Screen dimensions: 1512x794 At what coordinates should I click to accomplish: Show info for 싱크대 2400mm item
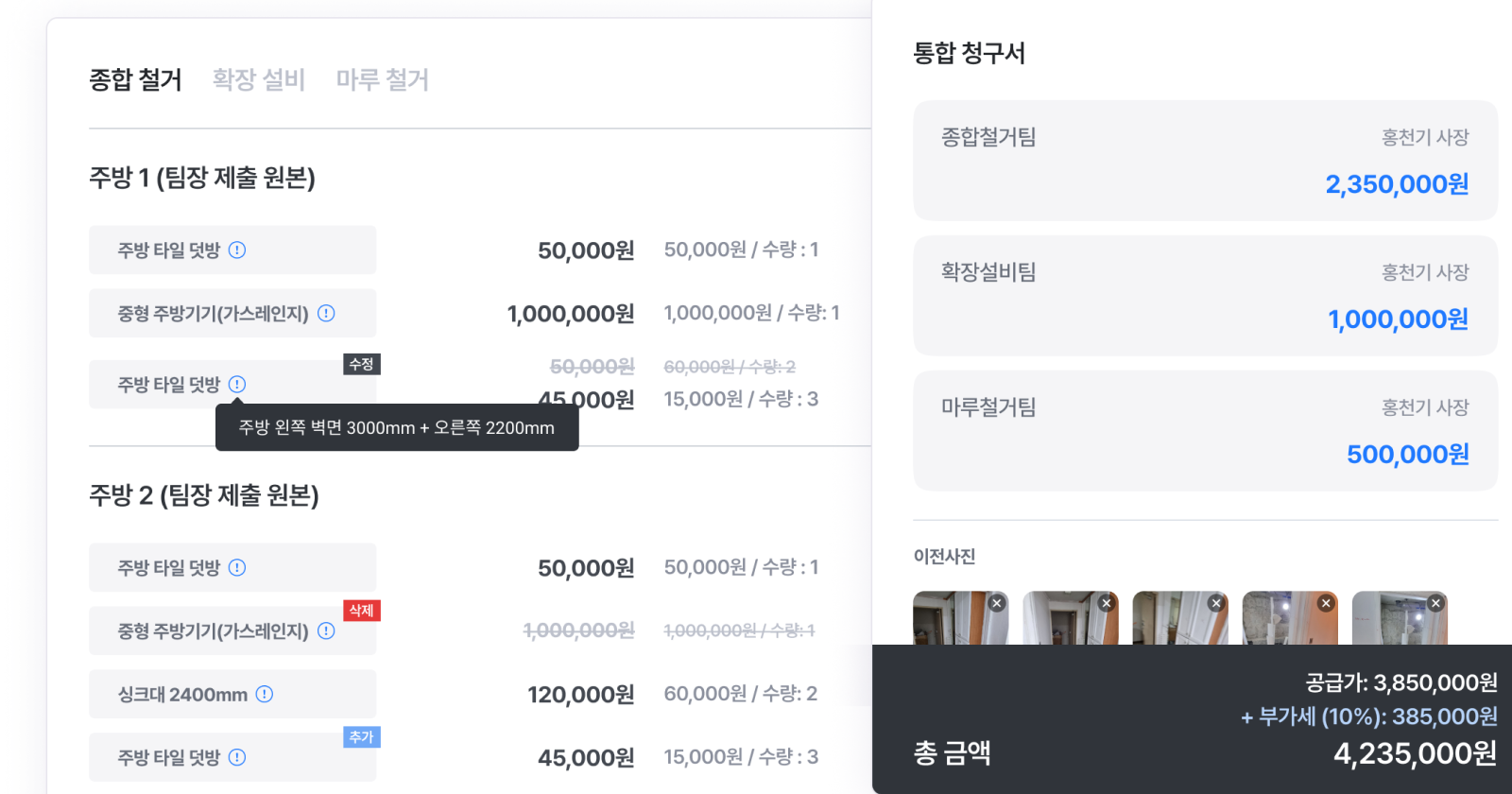click(265, 694)
